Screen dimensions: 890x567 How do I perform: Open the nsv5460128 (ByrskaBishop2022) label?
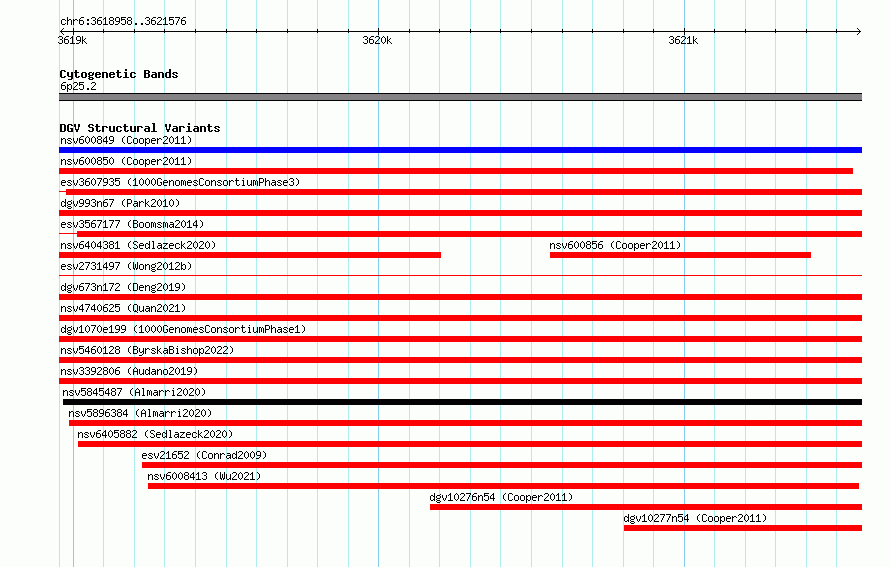147,350
